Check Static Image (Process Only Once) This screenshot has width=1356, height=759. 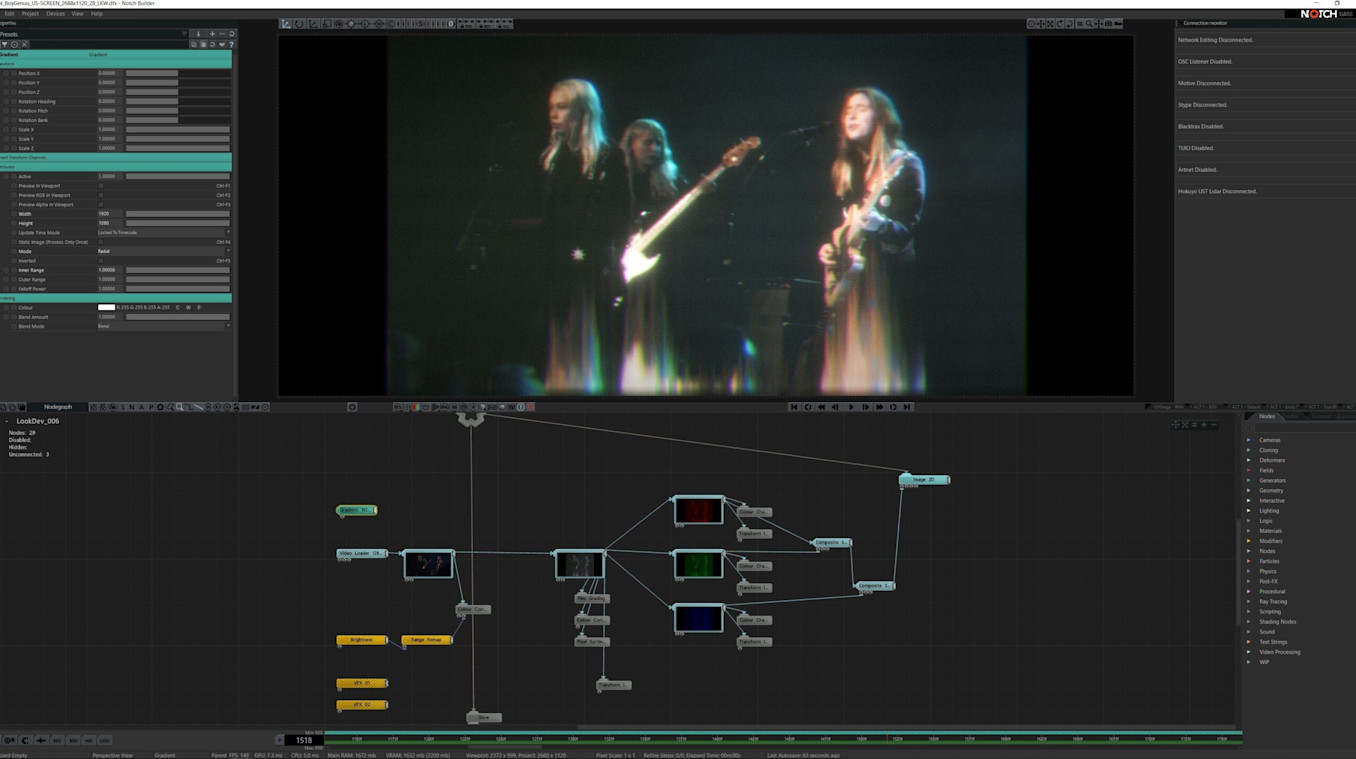pos(101,242)
